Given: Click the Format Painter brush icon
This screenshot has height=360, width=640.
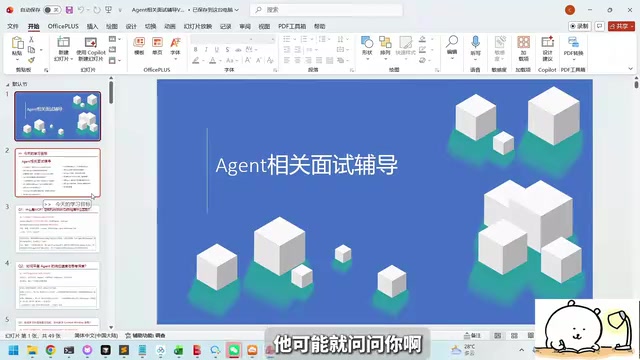Looking at the screenshot, I should coord(31,60).
